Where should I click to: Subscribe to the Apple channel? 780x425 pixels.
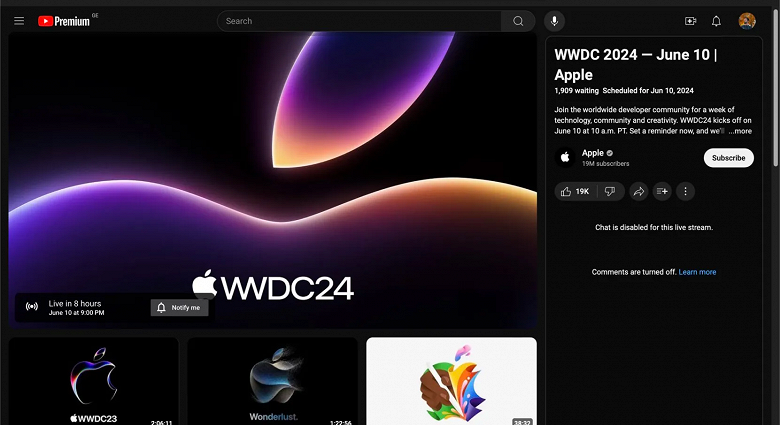coord(728,158)
